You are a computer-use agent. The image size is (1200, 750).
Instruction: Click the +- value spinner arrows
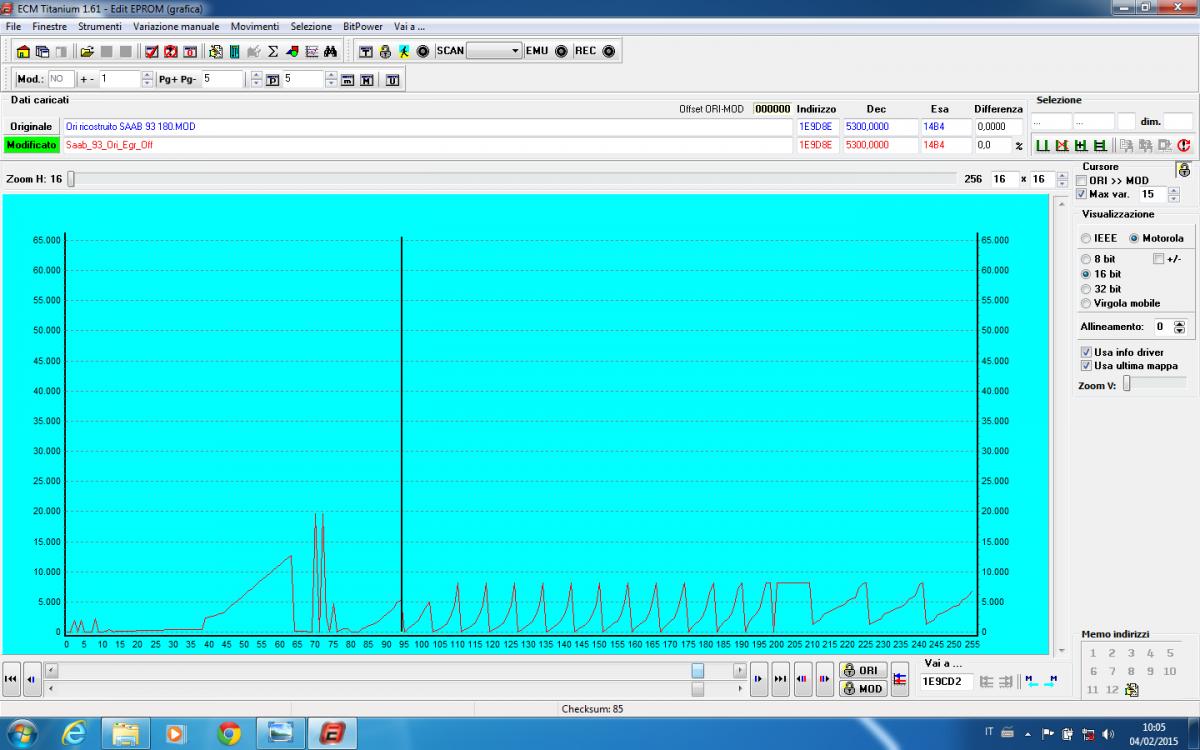pos(147,79)
